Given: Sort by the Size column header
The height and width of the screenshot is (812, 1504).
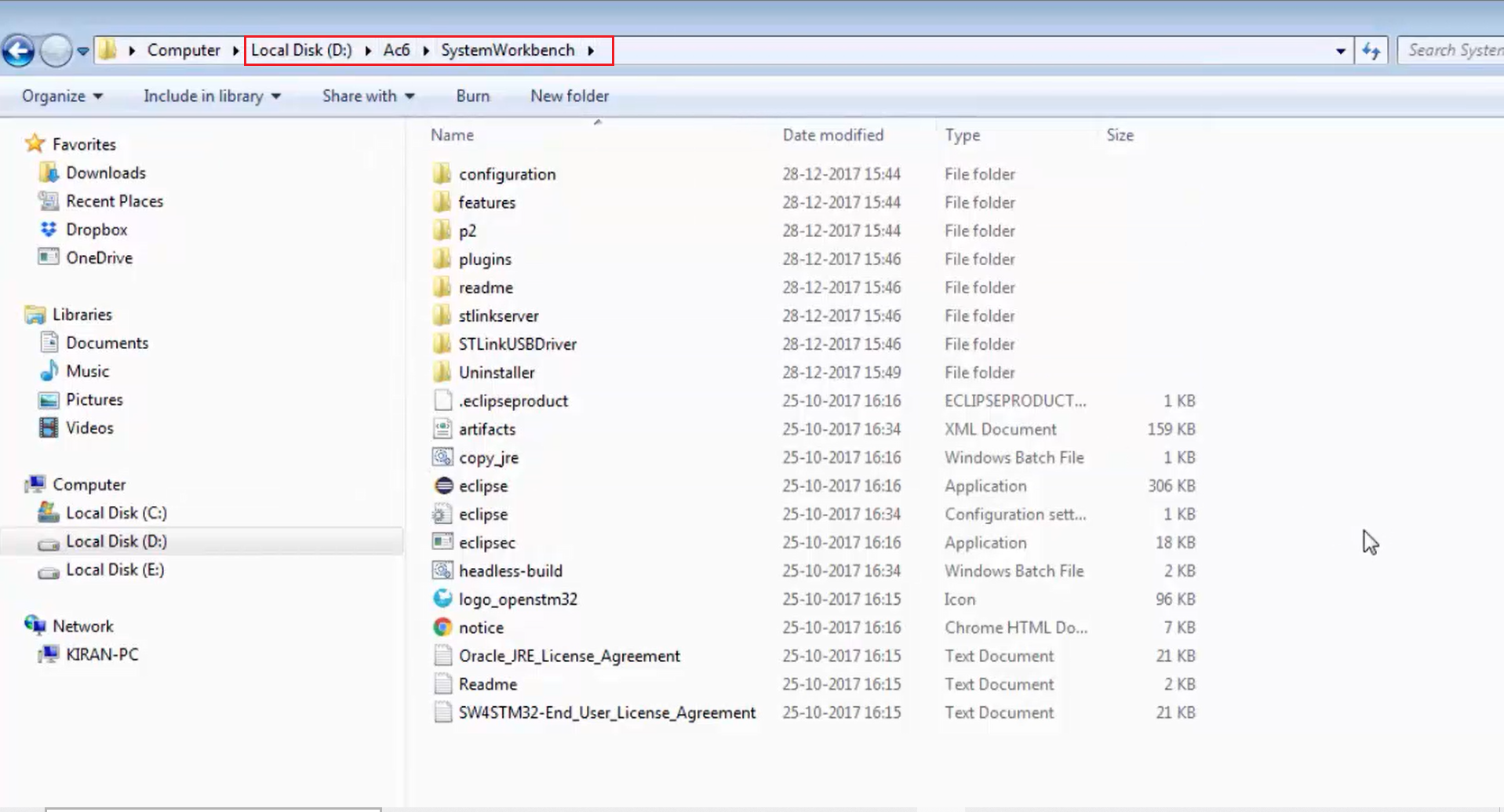Looking at the screenshot, I should [1120, 135].
